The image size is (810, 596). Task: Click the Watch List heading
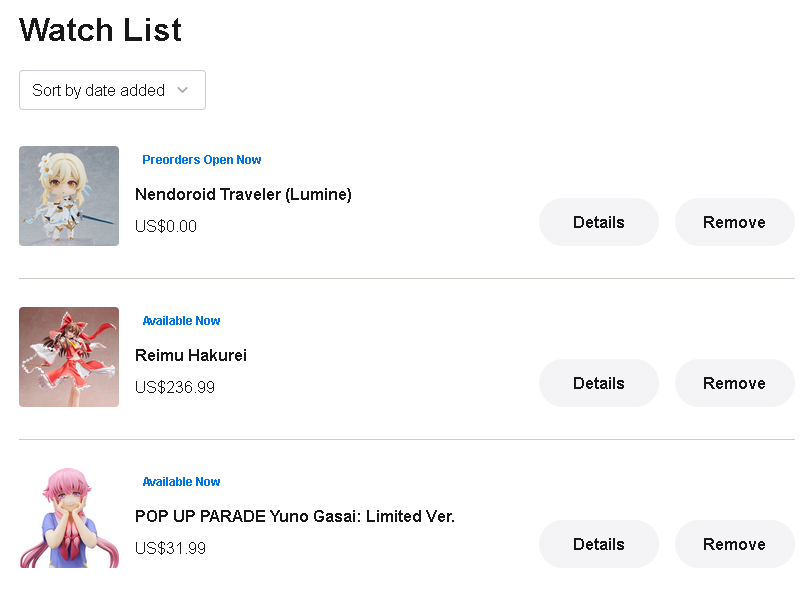click(x=100, y=30)
